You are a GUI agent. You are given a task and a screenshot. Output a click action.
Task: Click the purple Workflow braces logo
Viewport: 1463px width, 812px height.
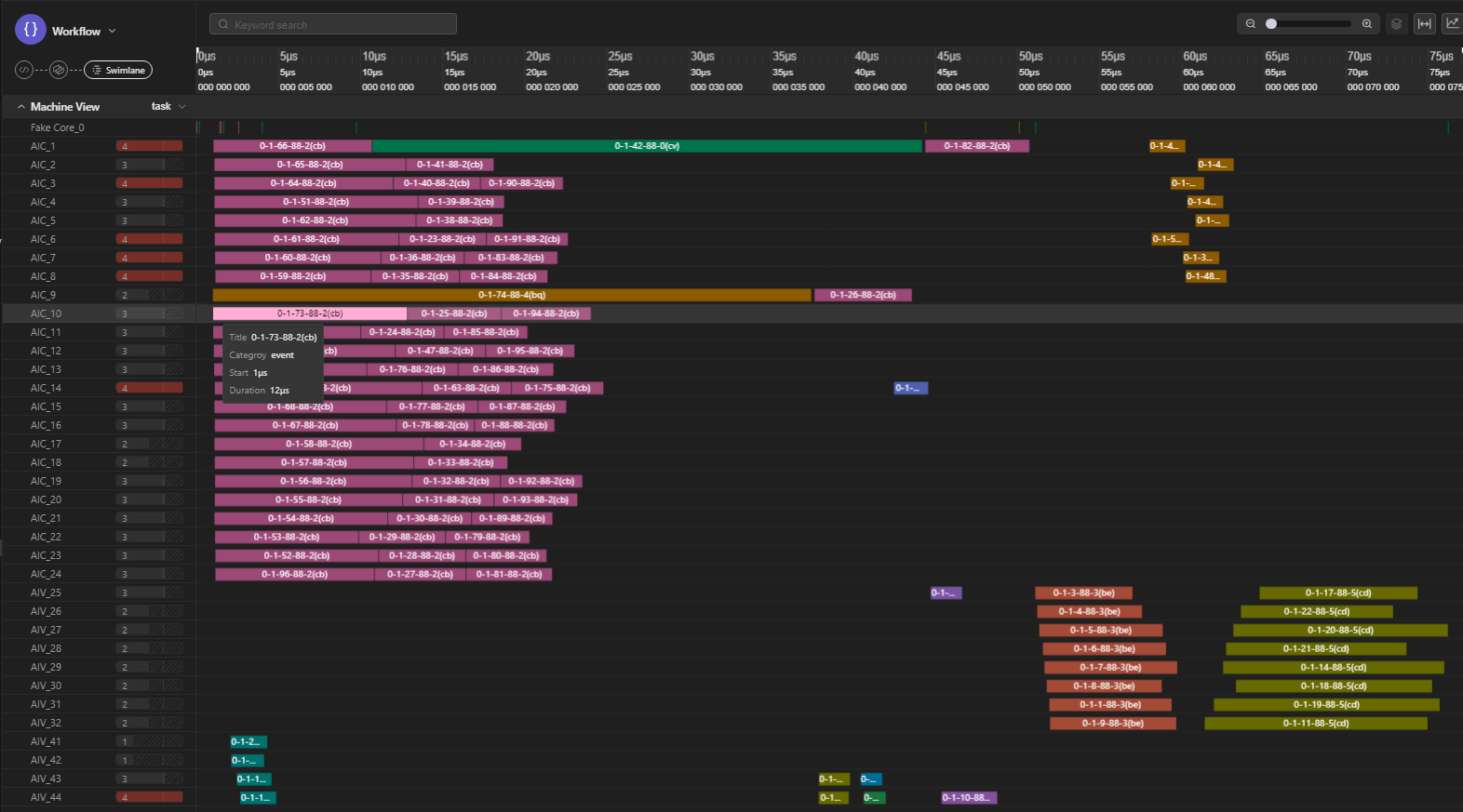coord(31,30)
